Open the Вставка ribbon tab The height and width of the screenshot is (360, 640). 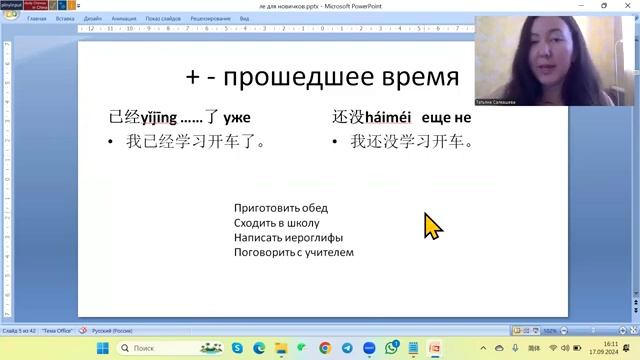[65, 18]
